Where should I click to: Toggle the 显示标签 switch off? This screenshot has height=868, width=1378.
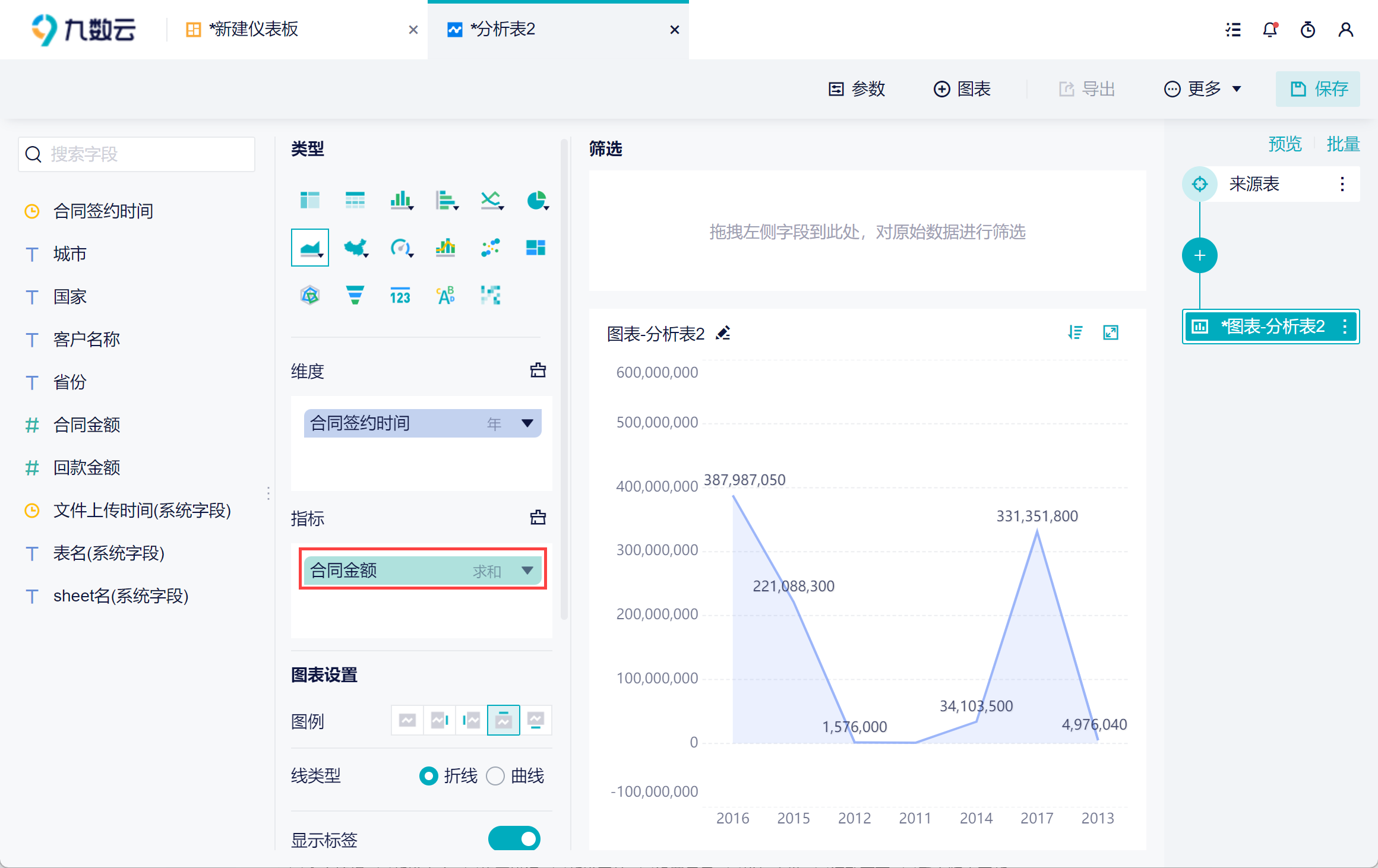(x=514, y=838)
